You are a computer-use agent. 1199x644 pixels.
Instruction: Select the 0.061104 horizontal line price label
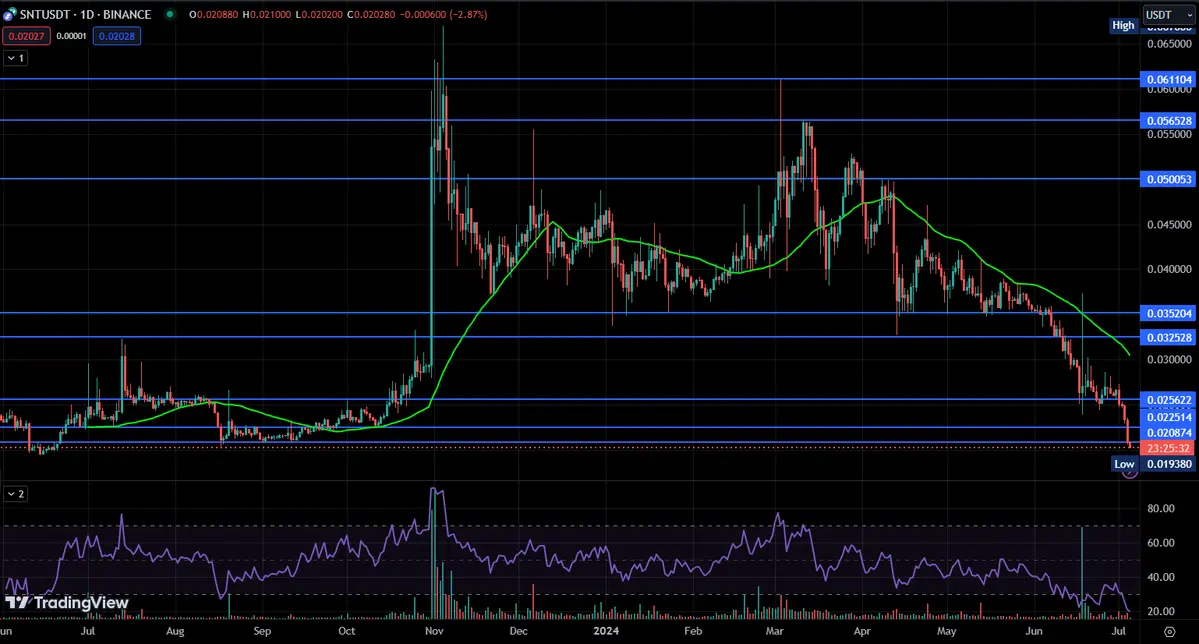1168,80
